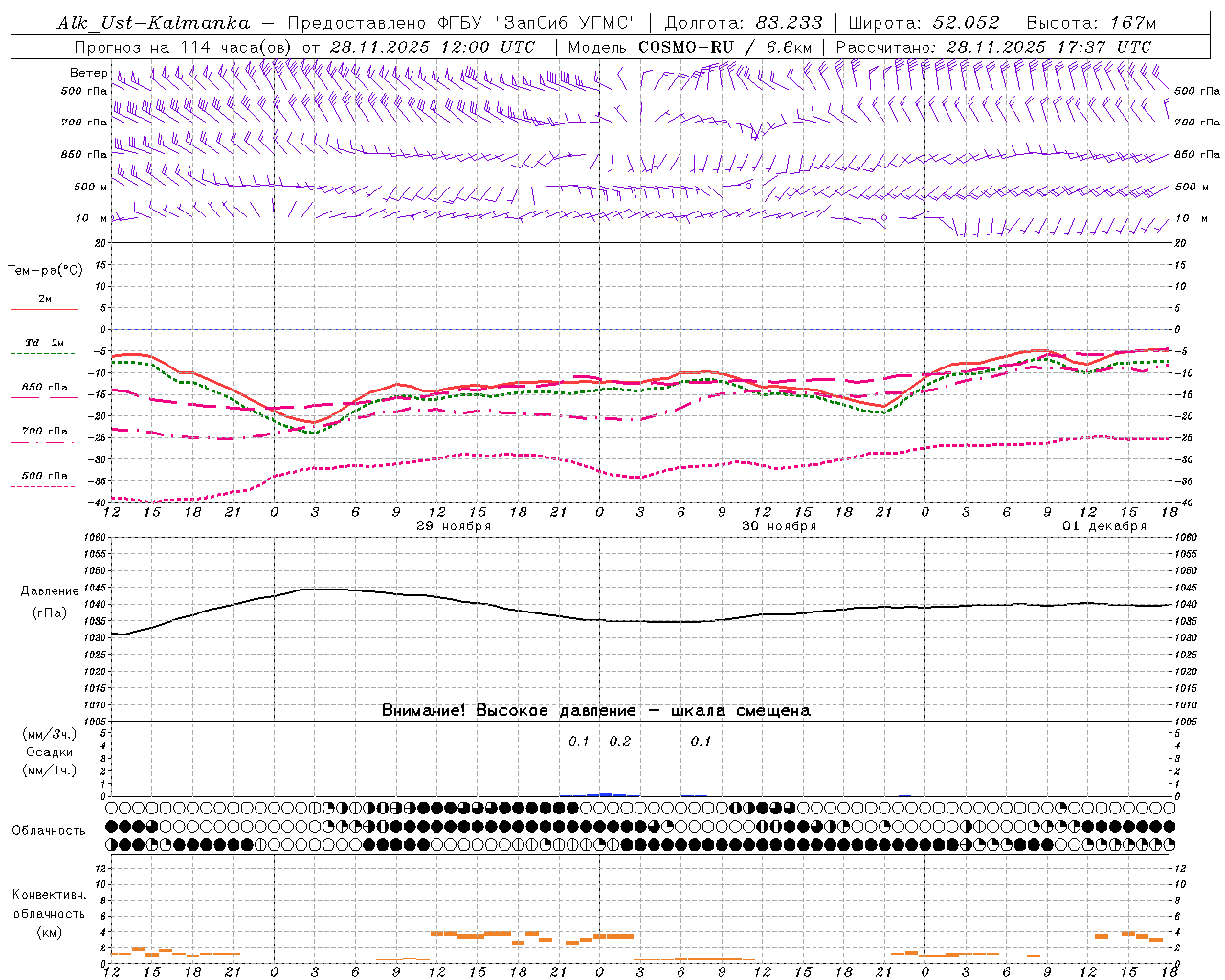Click the 'Ветер' wind panel label
Image resolution: width=1225 pixels, height=980 pixels.
pyautogui.click(x=88, y=73)
